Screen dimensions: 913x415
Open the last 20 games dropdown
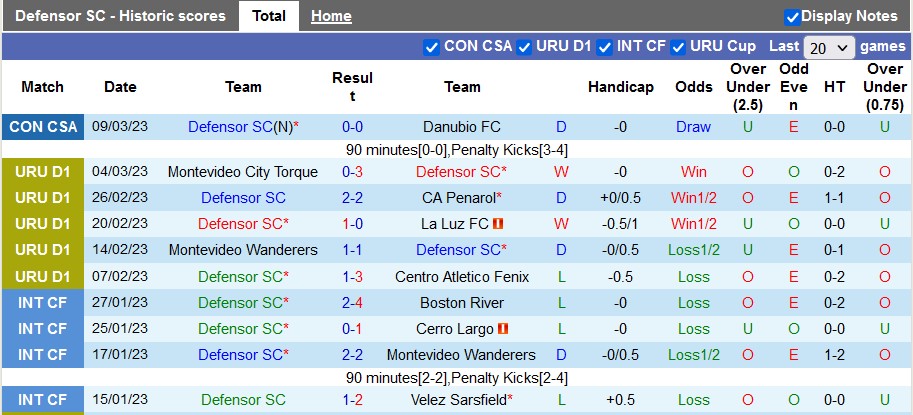[x=829, y=47]
